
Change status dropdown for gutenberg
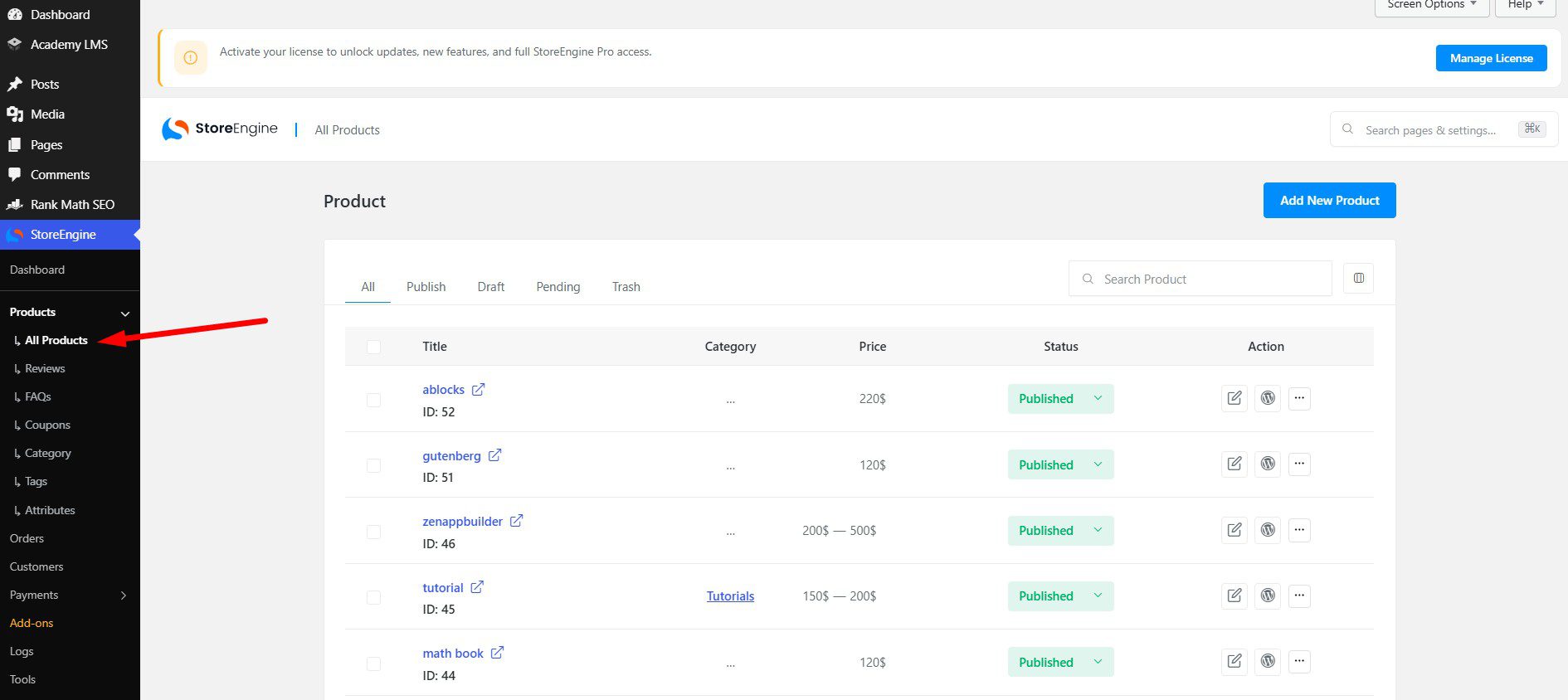tap(1060, 464)
